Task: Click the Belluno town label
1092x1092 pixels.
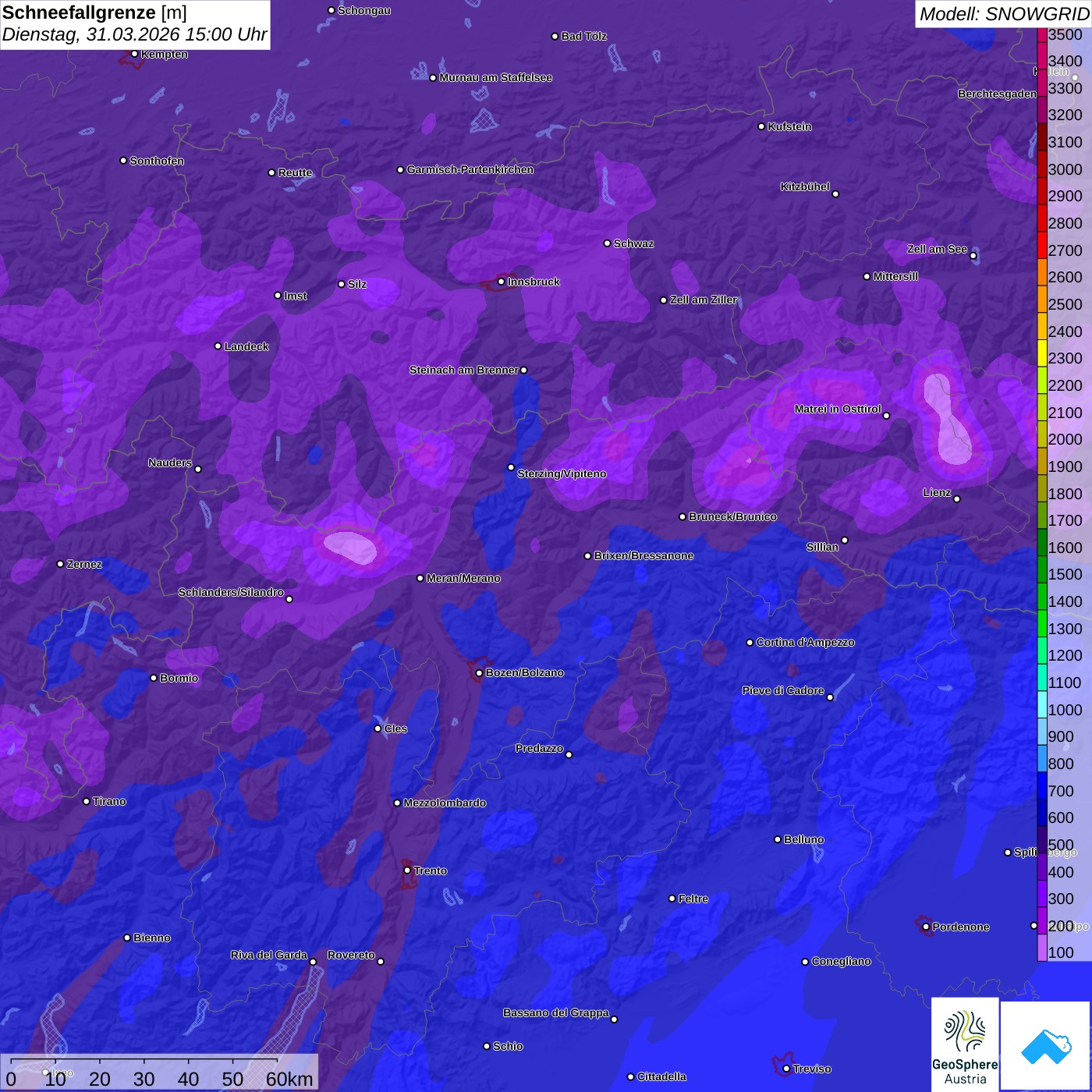Action: [x=803, y=840]
